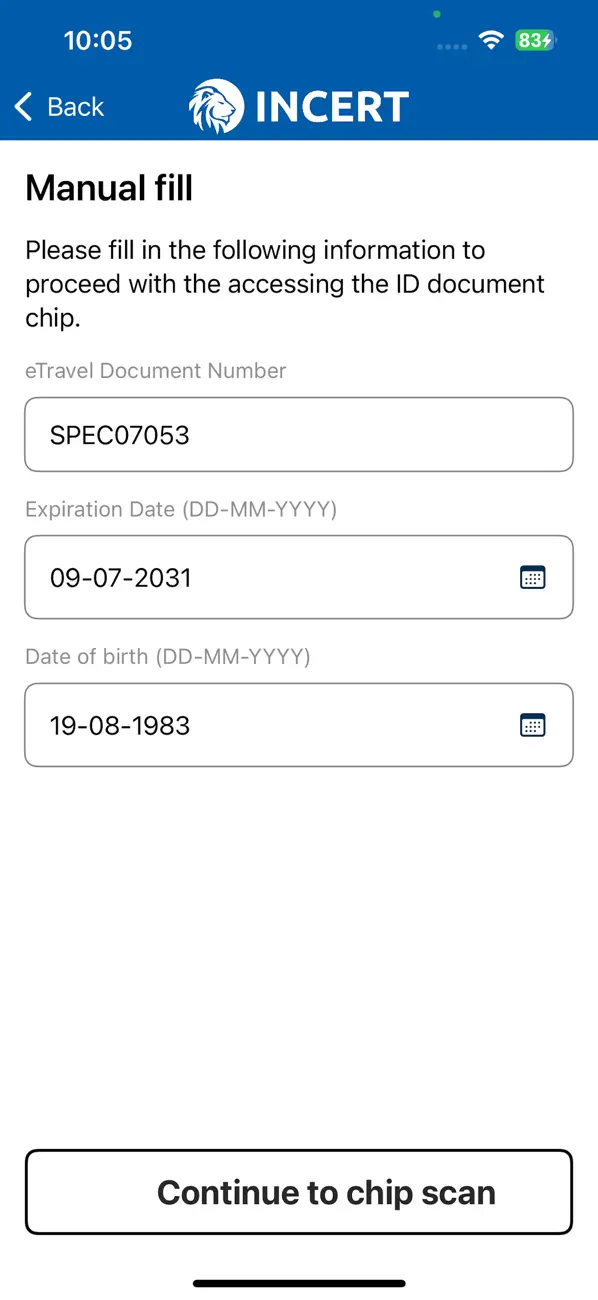Tap the Wi-Fi signal icon
This screenshot has width=598, height=1300.
489,41
